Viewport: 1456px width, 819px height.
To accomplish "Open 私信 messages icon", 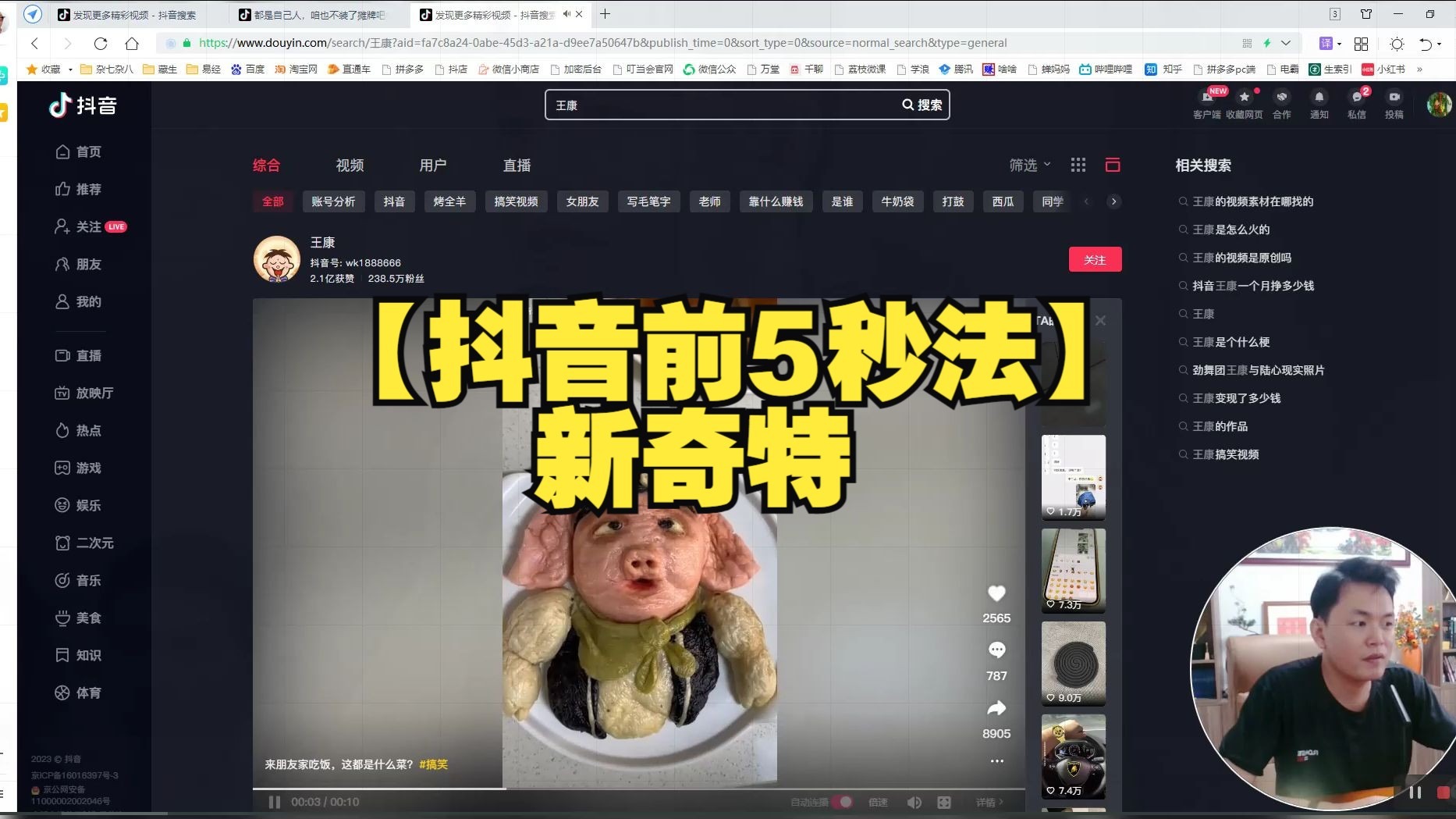I will click(x=1357, y=98).
